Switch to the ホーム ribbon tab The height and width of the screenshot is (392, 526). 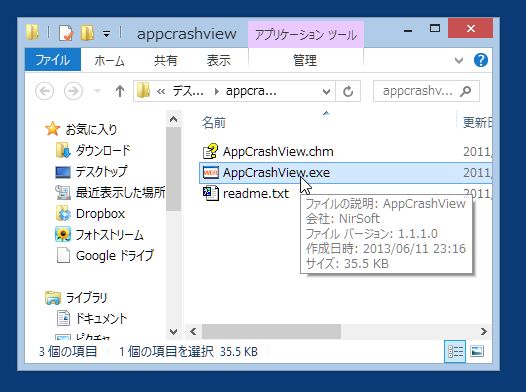point(109,61)
